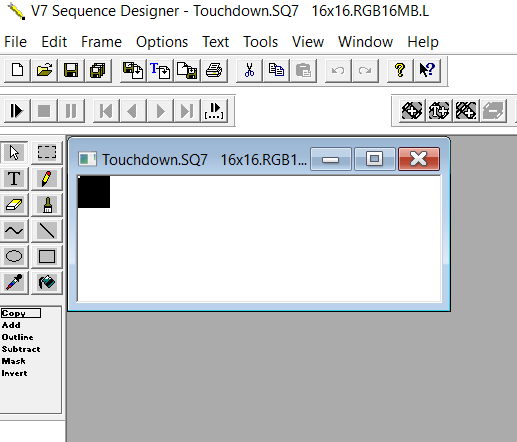Choose Subtract drawing mode
Screen dimensions: 517x442
[x=21, y=349]
